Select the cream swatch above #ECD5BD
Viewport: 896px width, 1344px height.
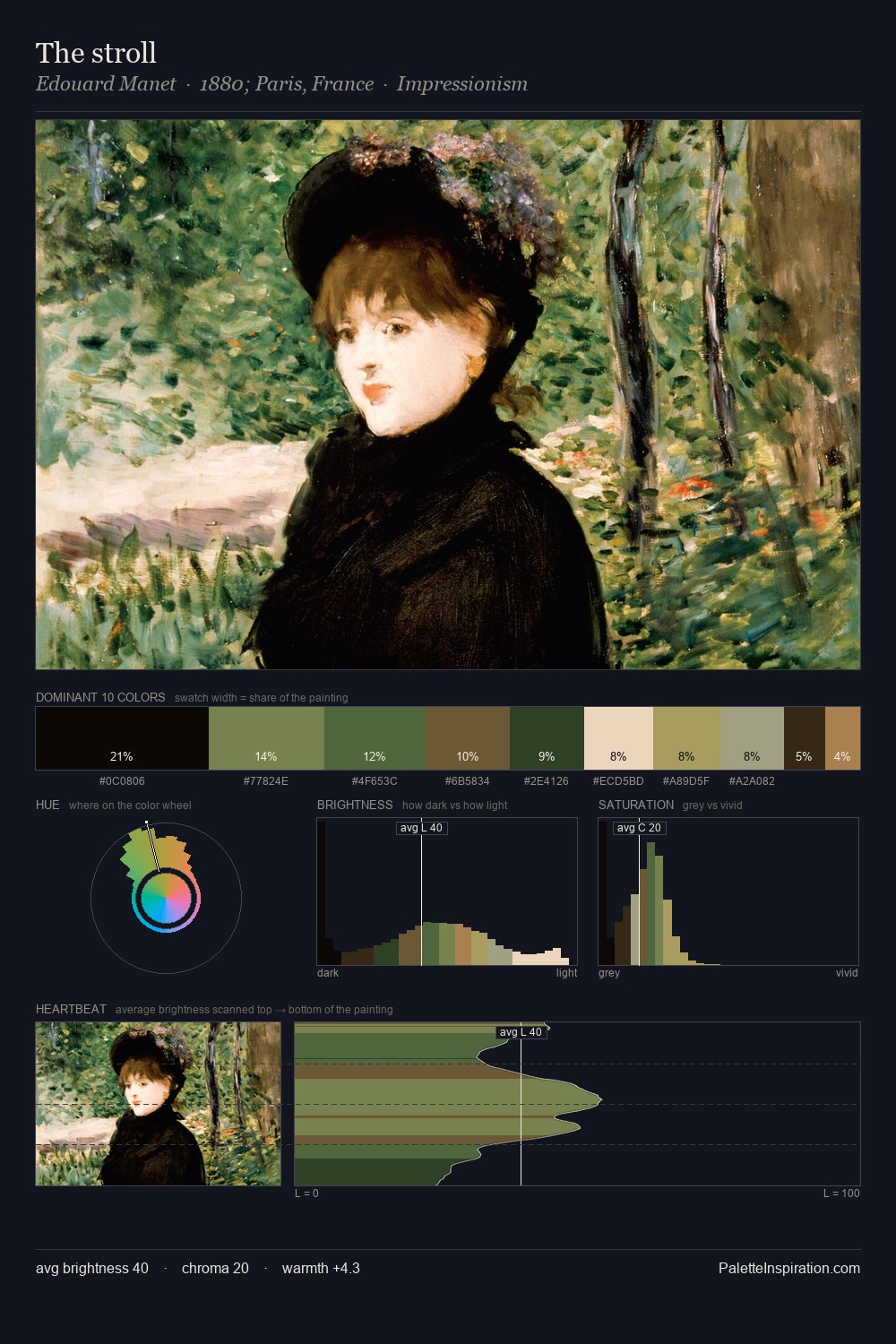(618, 738)
